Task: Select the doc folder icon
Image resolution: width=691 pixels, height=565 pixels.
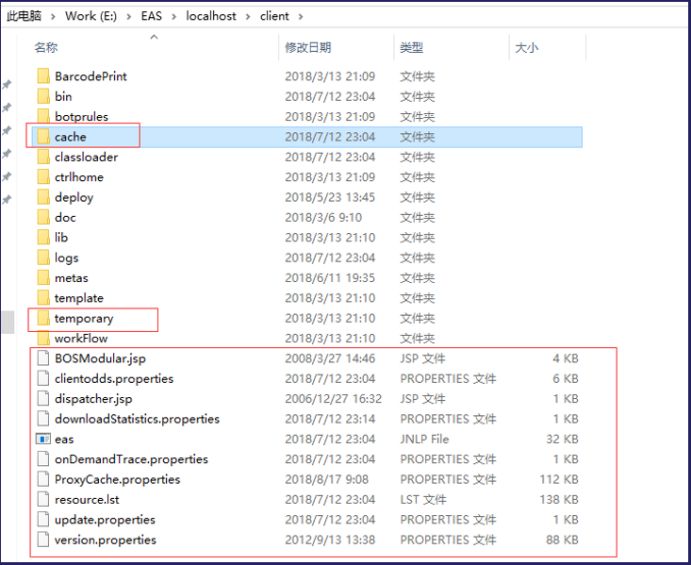Action: pyautogui.click(x=43, y=217)
